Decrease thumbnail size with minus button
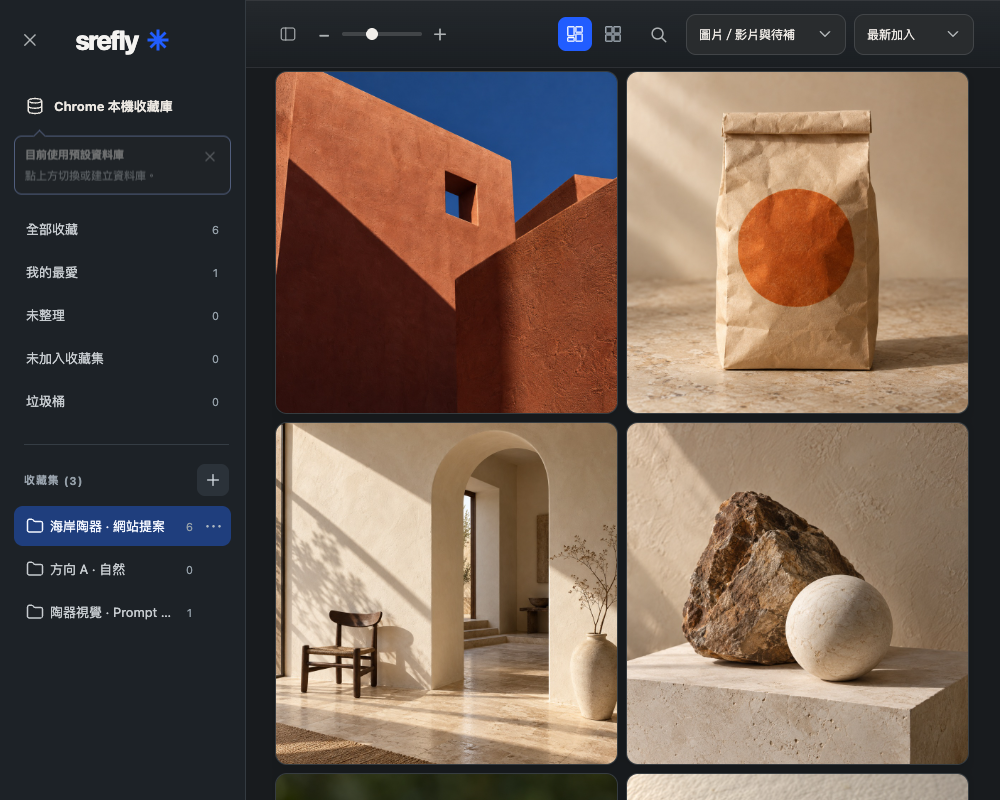The width and height of the screenshot is (1000, 800). pyautogui.click(x=324, y=35)
